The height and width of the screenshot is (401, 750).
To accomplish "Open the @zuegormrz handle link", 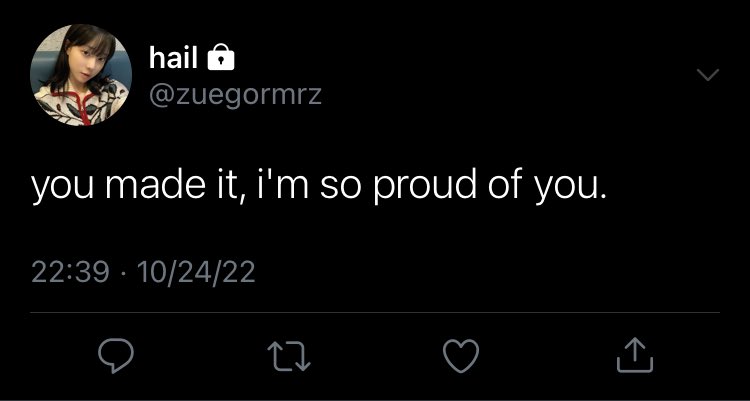I will coord(235,96).
